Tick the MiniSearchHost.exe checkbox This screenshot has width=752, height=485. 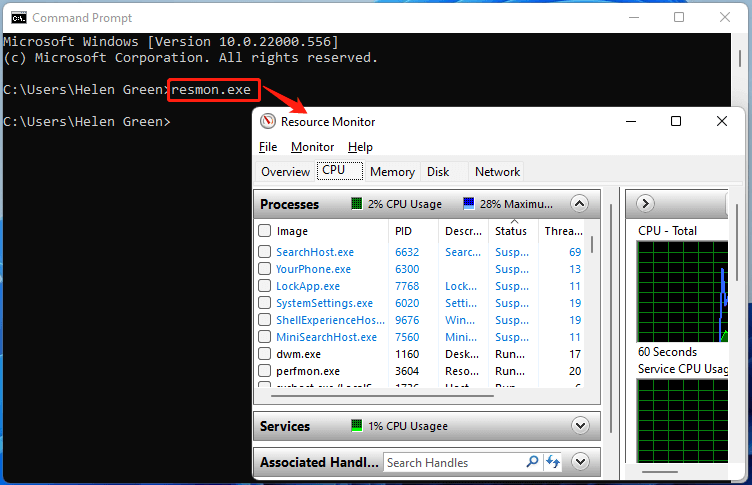[x=264, y=337]
